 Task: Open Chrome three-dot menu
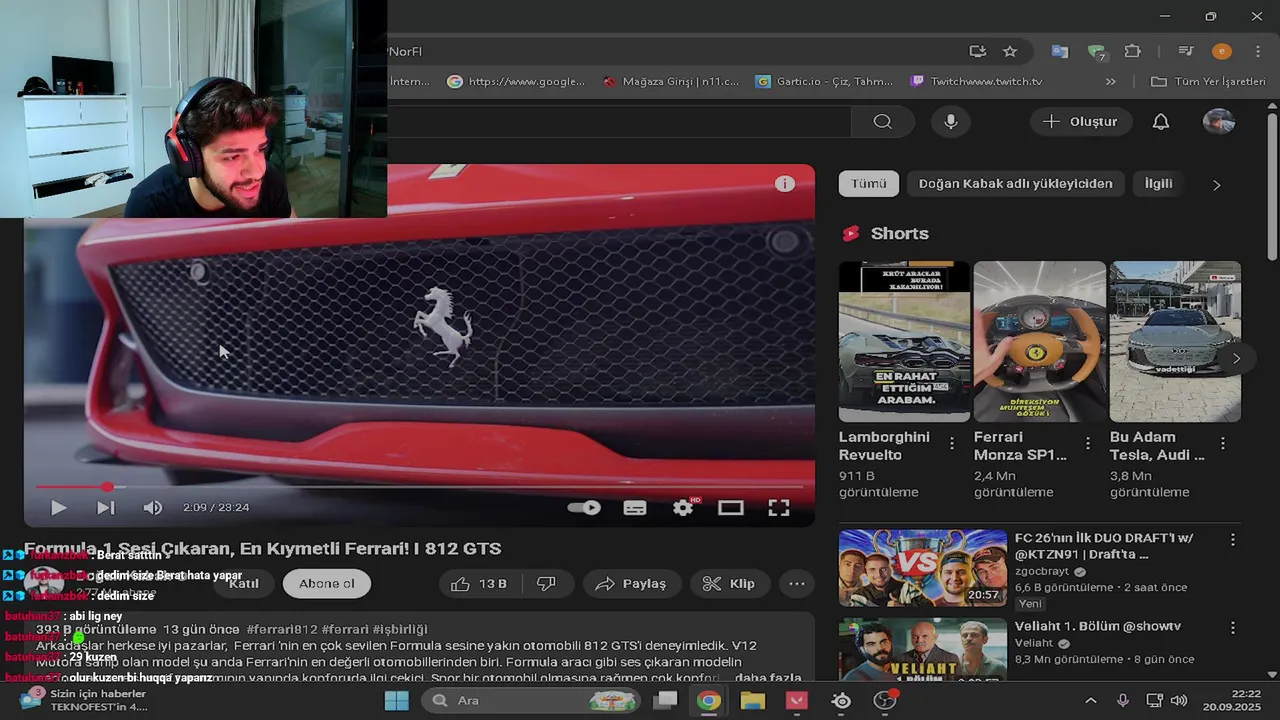(x=1257, y=51)
